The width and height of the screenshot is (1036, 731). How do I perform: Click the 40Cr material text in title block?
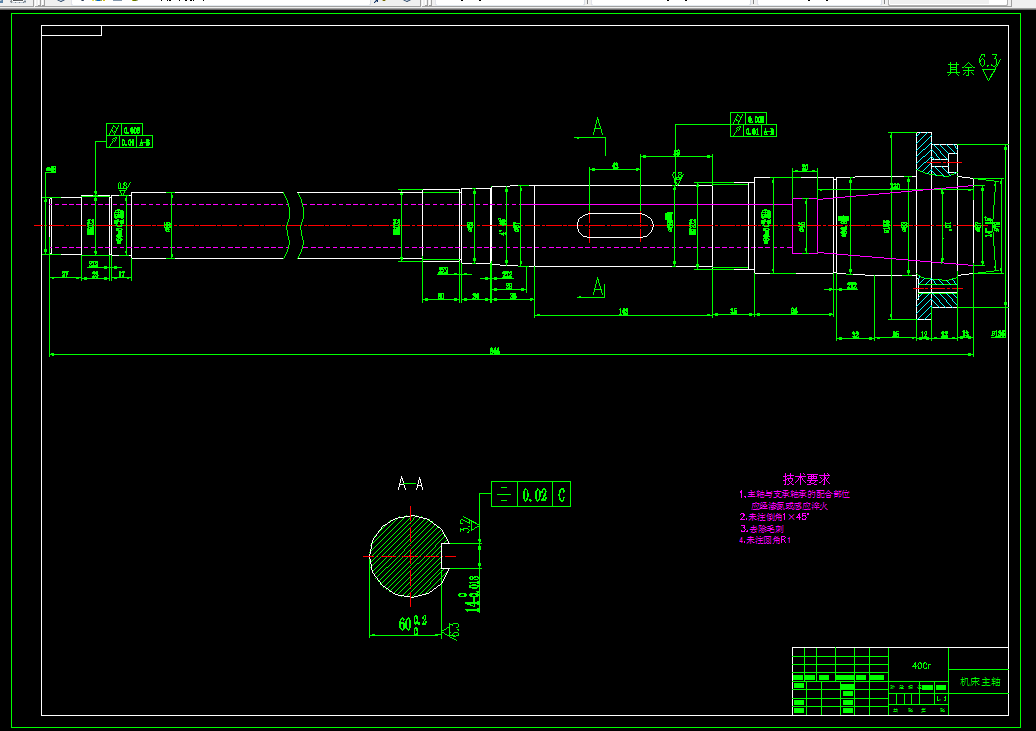click(921, 666)
